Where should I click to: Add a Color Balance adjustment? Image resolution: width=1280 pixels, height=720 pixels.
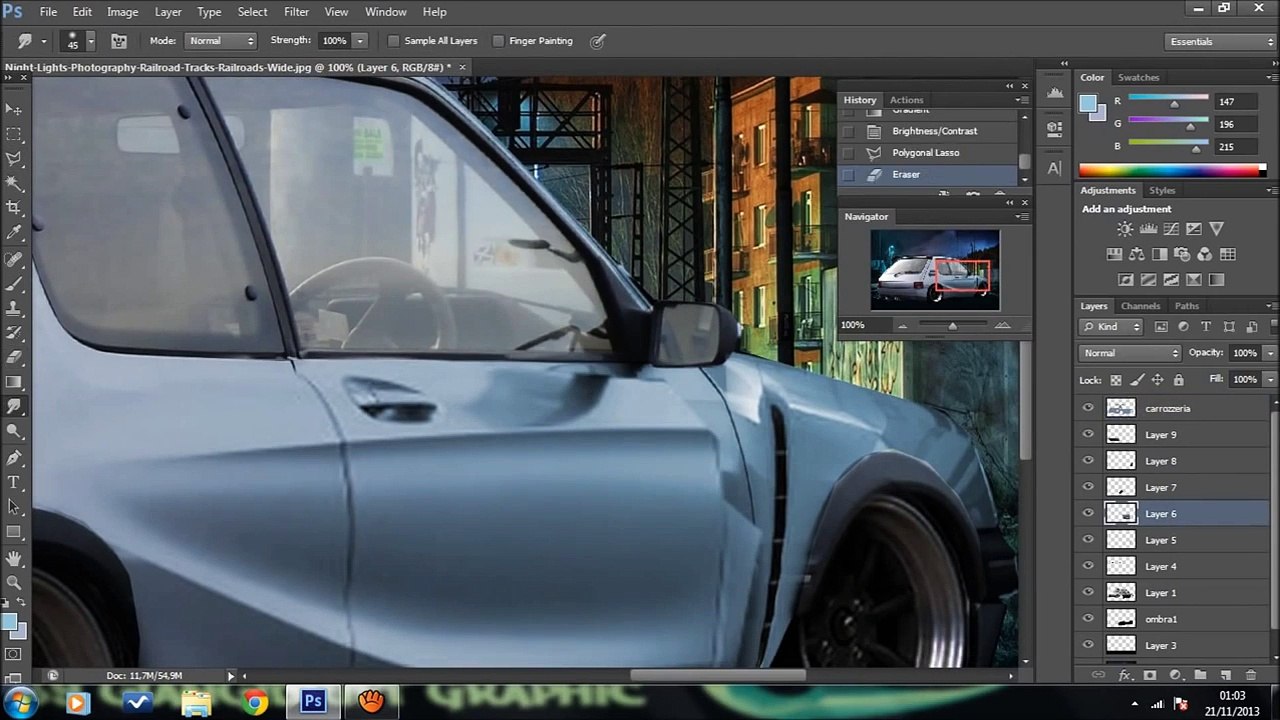(1137, 255)
